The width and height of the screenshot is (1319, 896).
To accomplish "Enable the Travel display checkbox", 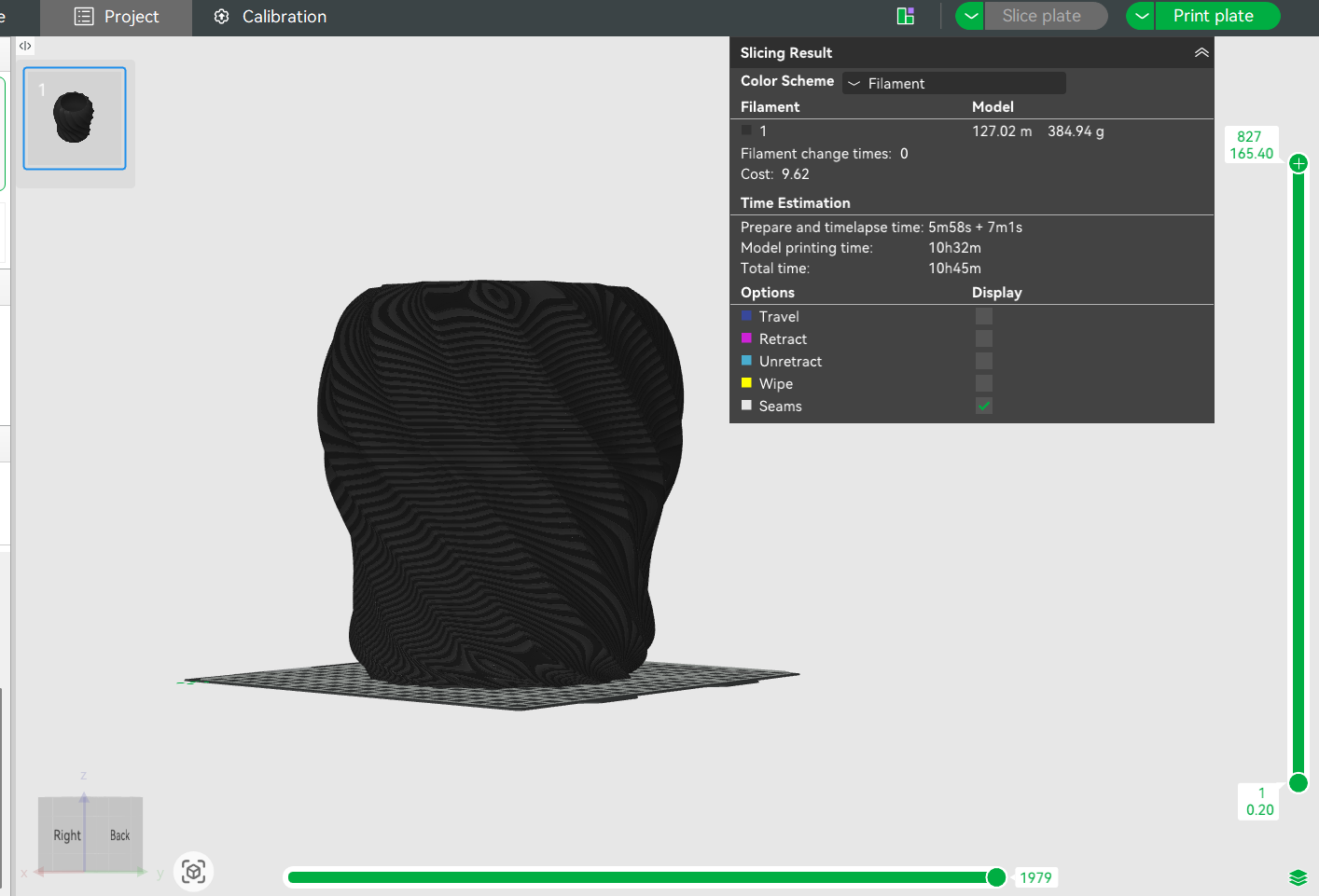I will [x=984, y=317].
